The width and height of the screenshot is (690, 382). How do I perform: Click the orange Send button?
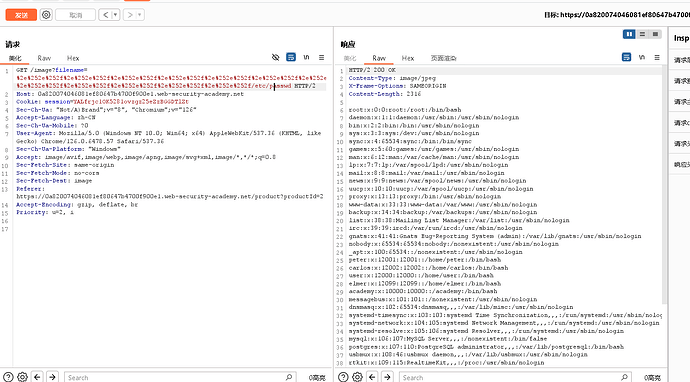[x=21, y=15]
